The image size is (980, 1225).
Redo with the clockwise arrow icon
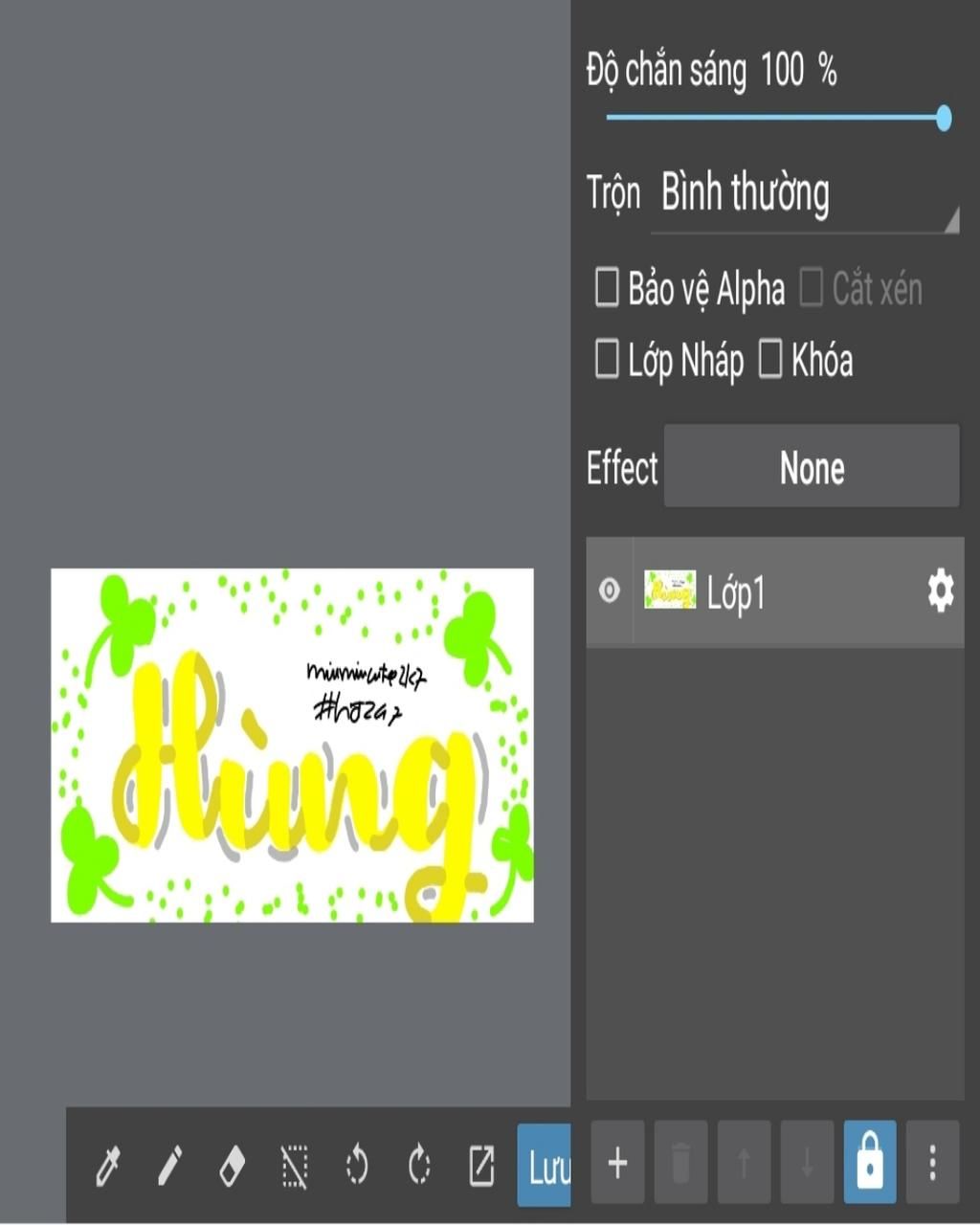tap(419, 1167)
